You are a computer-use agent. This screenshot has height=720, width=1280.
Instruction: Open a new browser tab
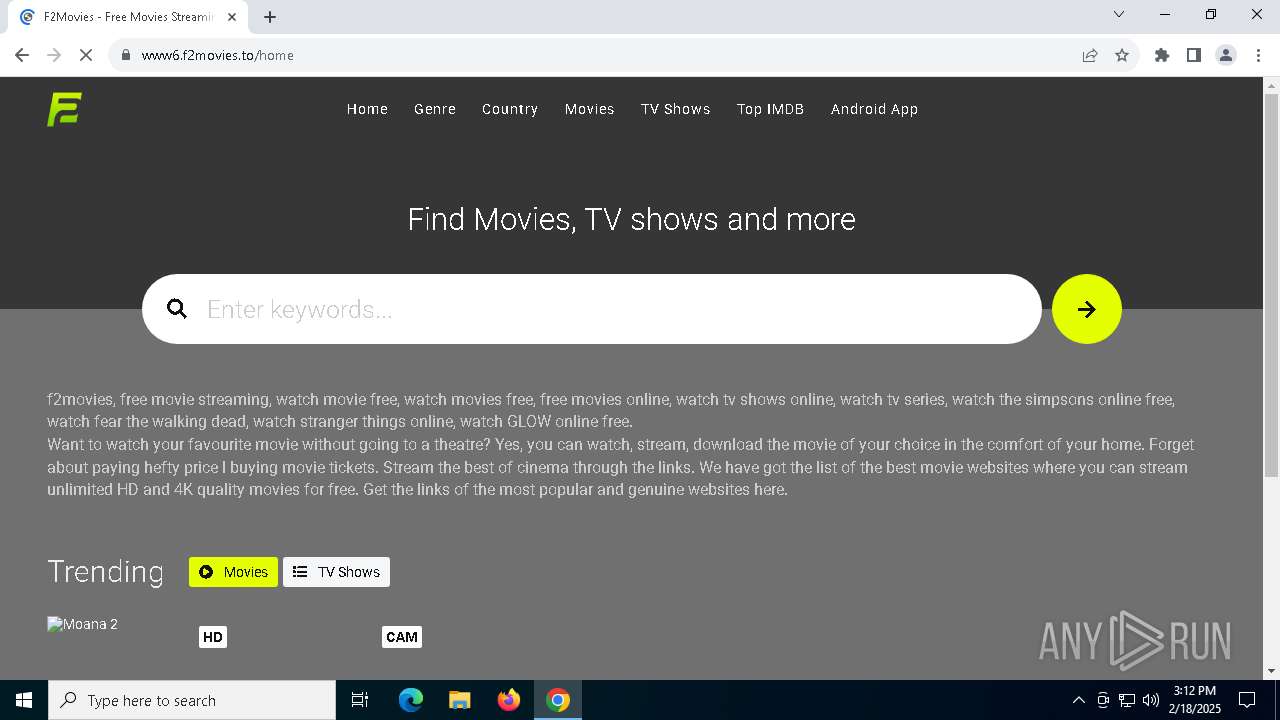[270, 17]
